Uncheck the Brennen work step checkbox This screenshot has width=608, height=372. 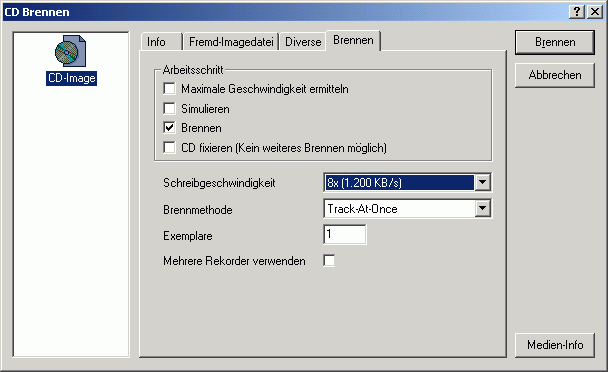169,128
